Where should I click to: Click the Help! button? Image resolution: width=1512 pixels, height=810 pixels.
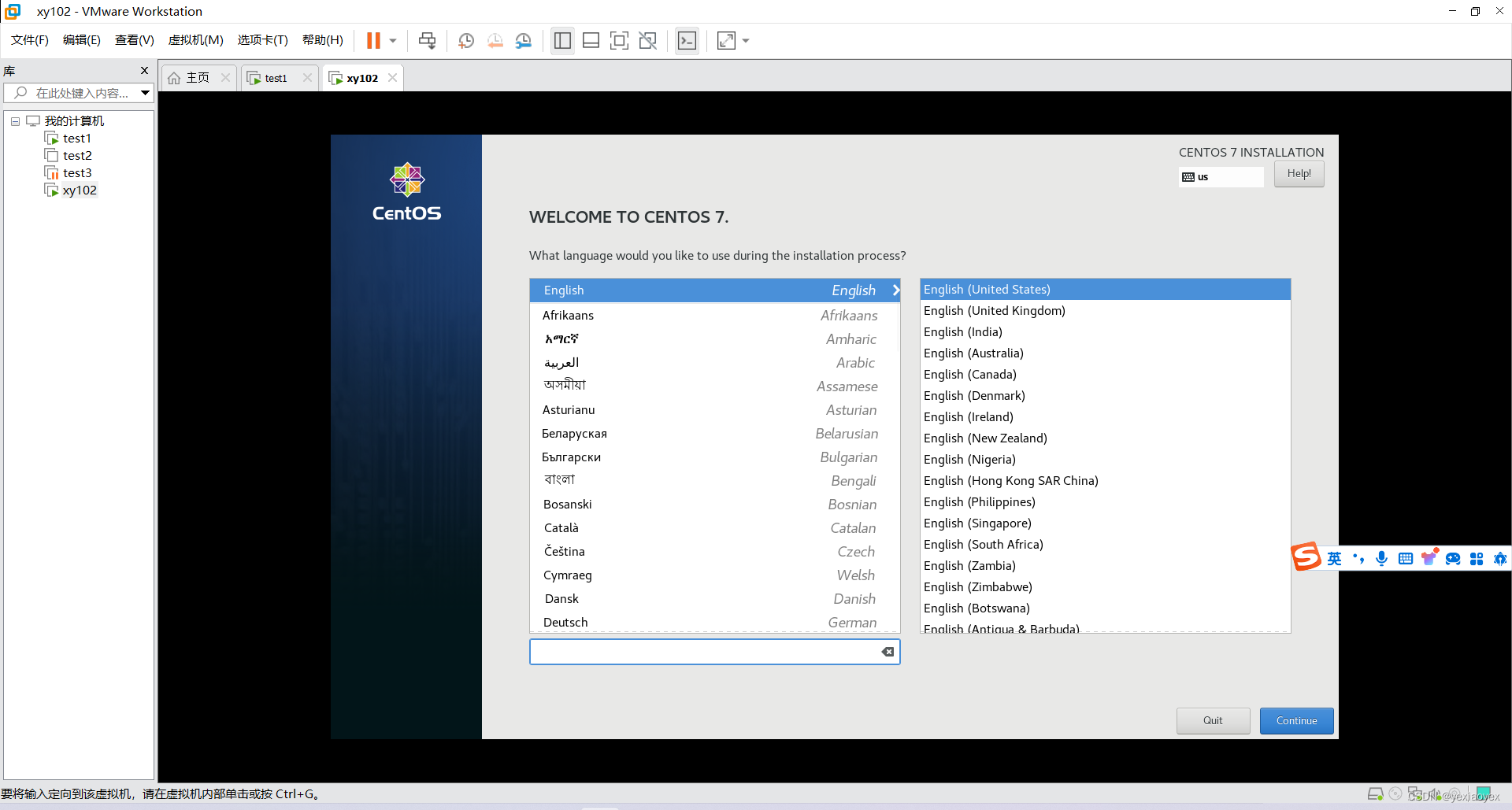click(1299, 174)
